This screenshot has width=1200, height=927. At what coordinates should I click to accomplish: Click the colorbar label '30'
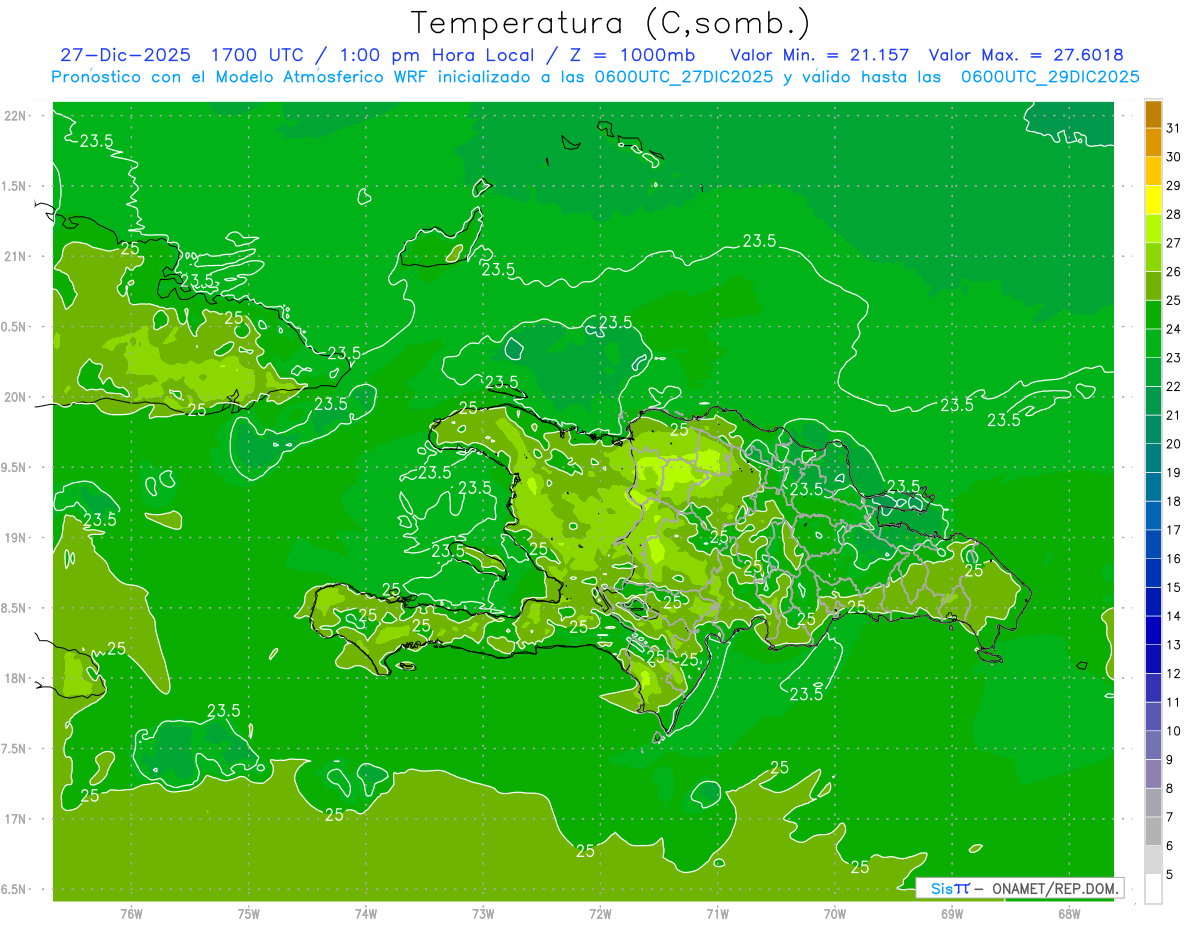(x=1174, y=157)
